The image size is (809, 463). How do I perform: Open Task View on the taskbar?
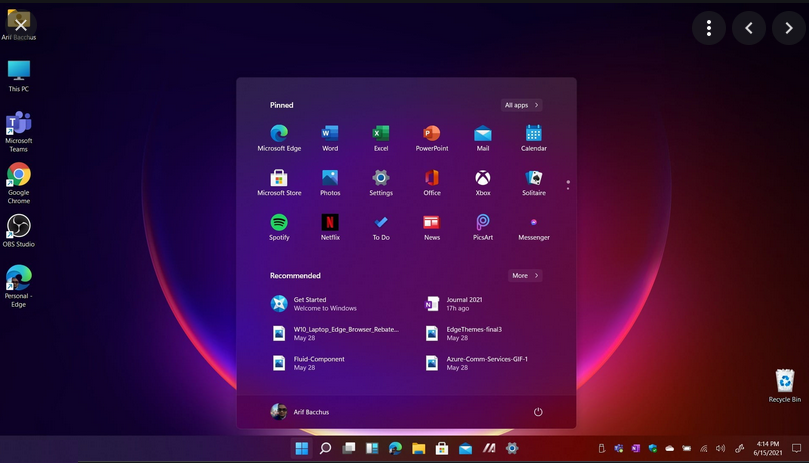(349, 449)
